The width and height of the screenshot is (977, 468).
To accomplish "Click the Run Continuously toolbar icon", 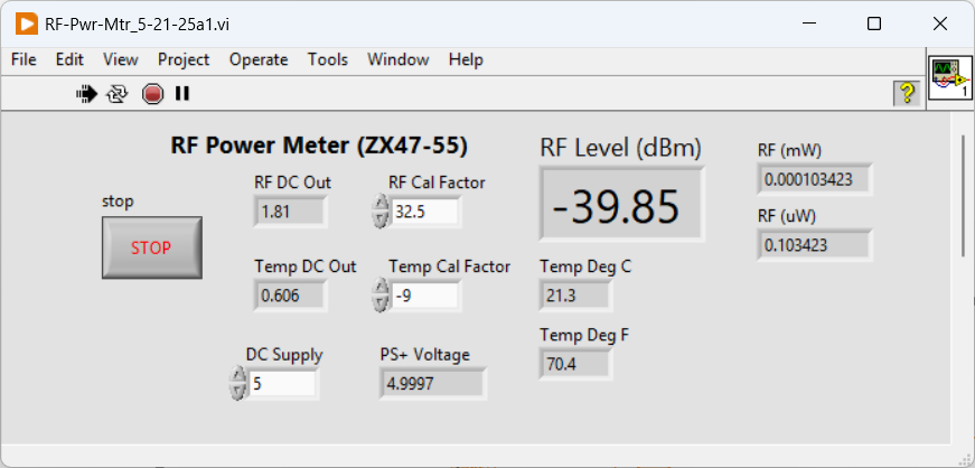I will click(117, 94).
